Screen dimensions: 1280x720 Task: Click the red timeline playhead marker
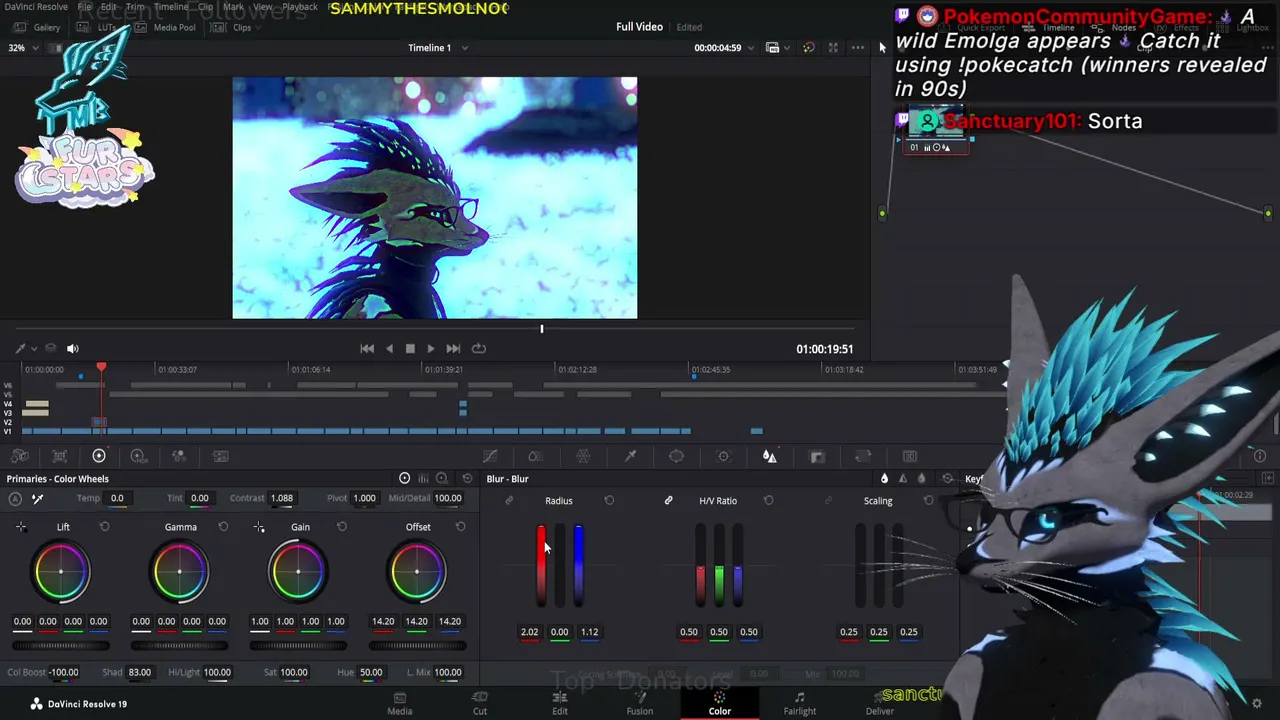click(101, 369)
